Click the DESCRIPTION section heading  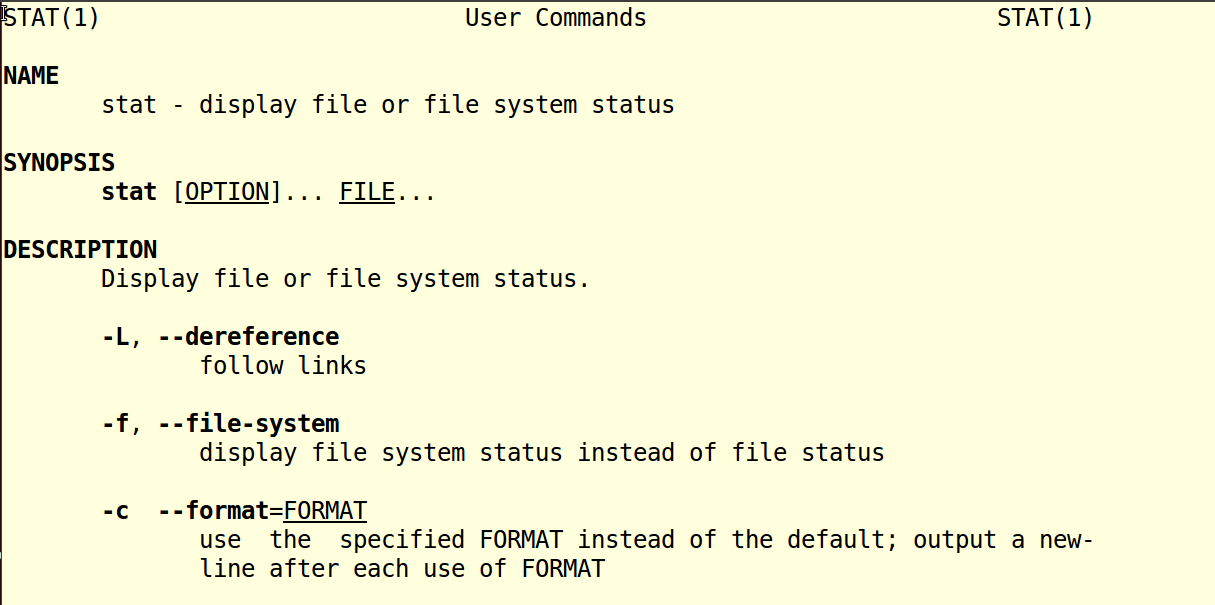[80, 250]
